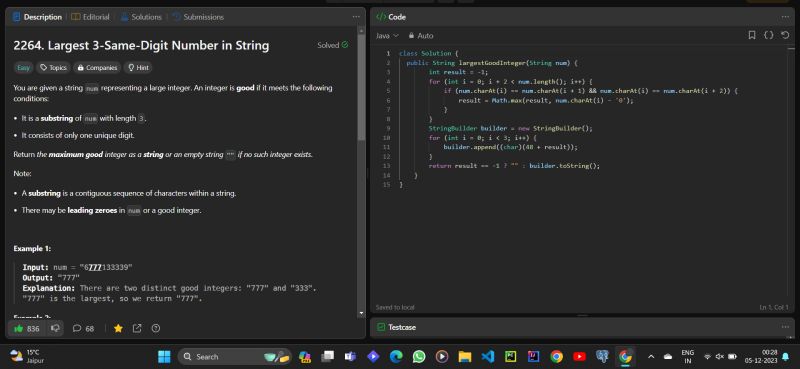Show hidden system tray icons chevron
Viewport: 800px width, 369px height.
click(x=651, y=356)
